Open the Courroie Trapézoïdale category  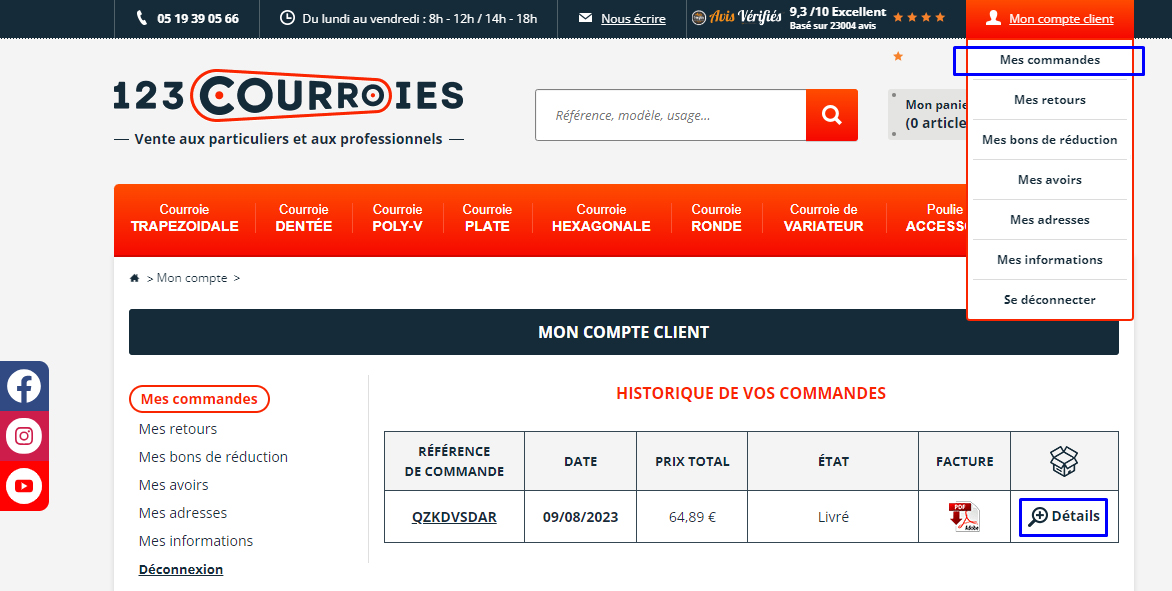185,218
